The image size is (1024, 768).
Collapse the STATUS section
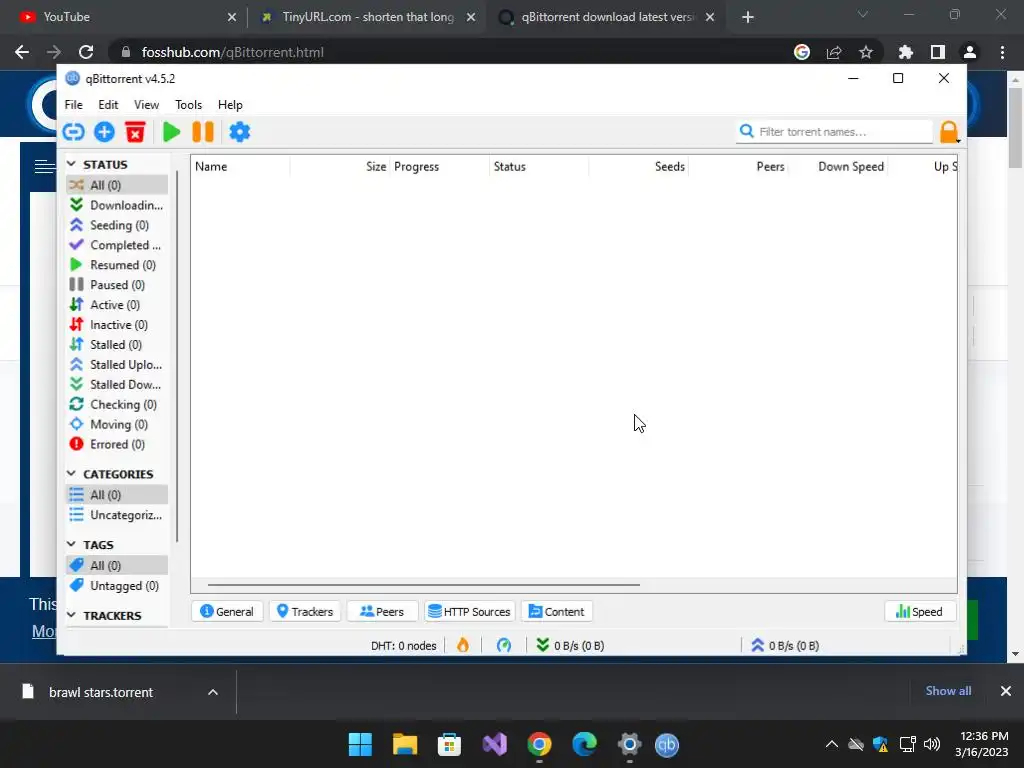71,165
